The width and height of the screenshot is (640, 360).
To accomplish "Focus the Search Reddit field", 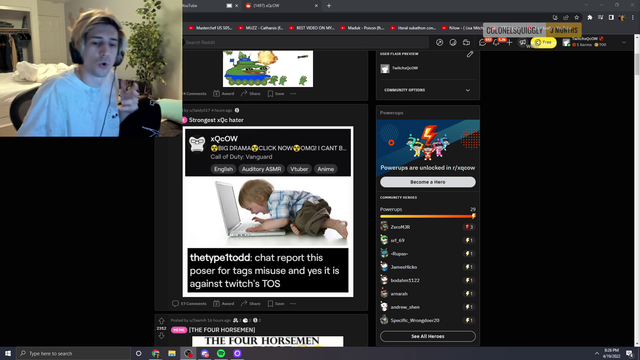I will click(x=305, y=42).
